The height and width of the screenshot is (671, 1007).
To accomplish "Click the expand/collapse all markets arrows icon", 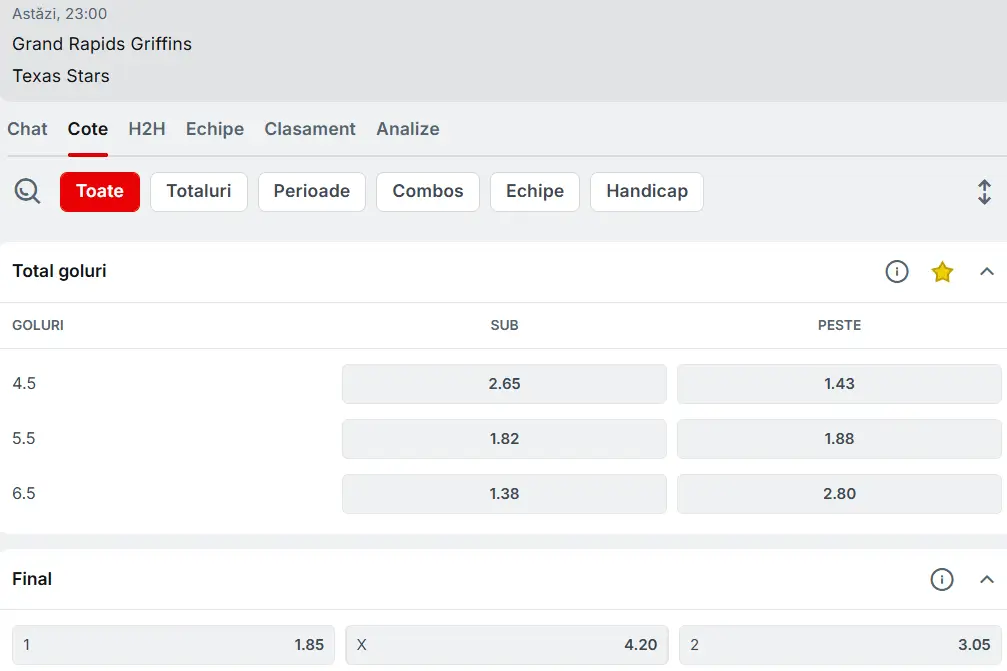I will coord(984,192).
